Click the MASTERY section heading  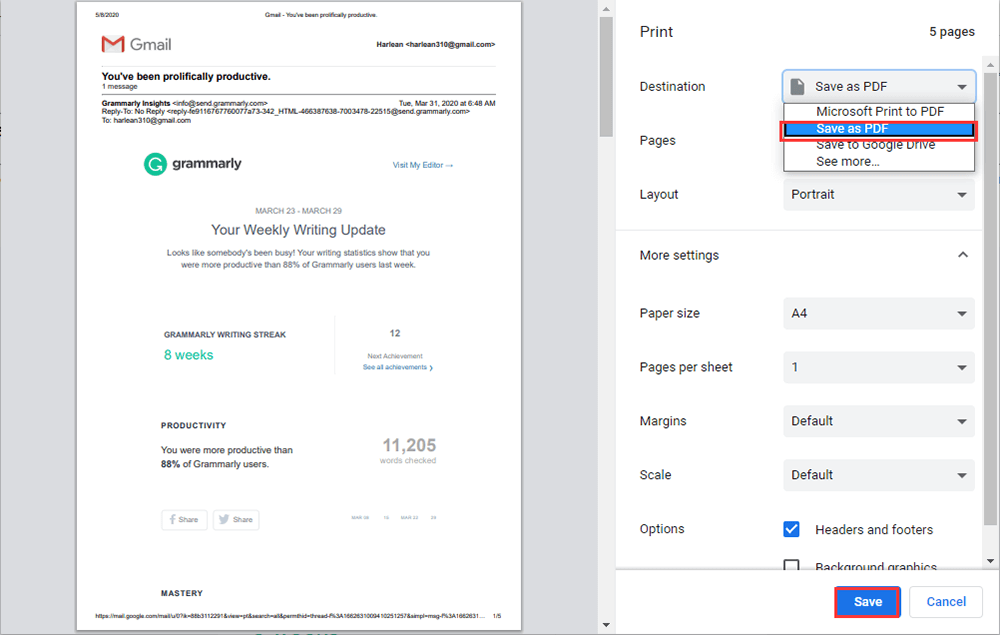(182, 593)
